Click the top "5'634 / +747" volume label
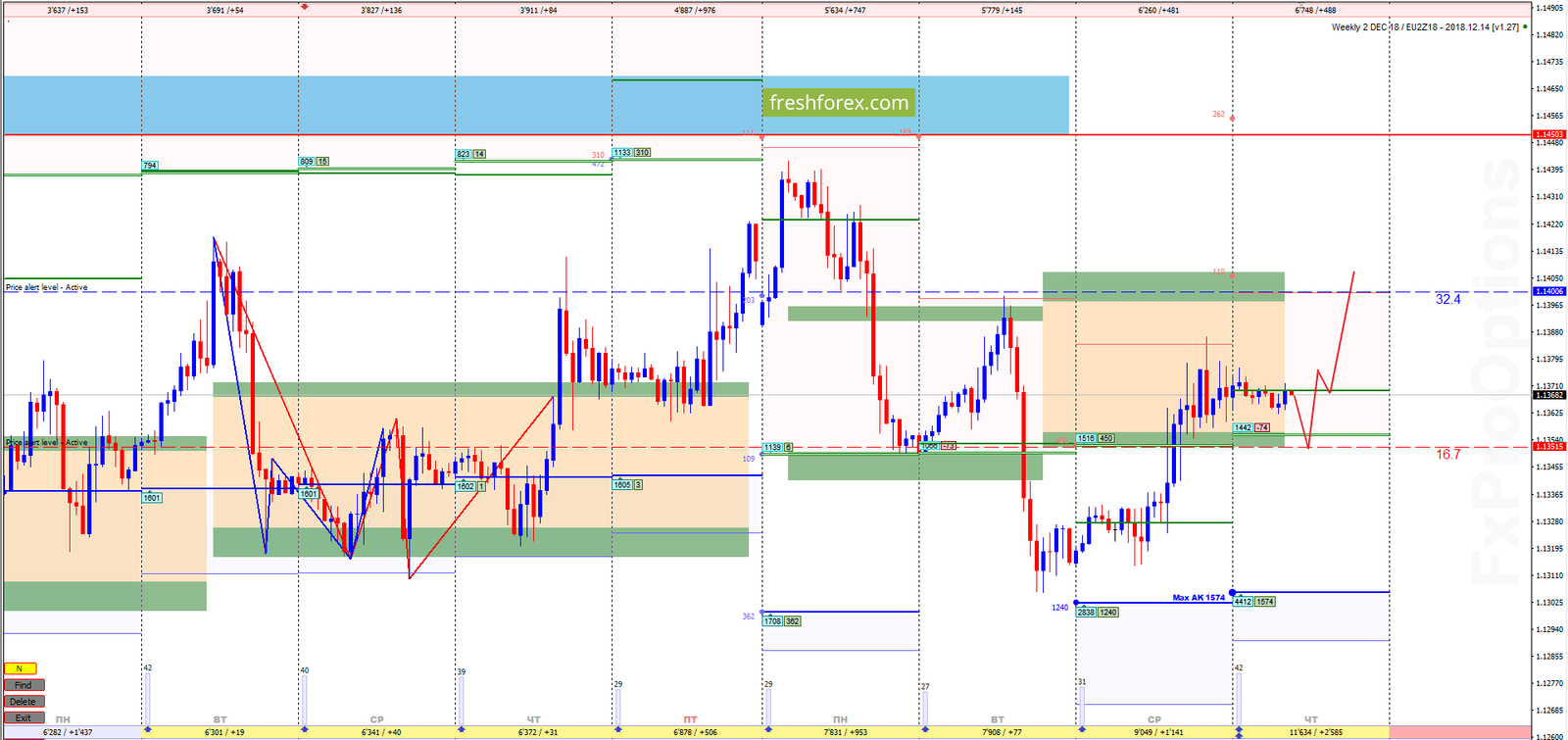 [x=845, y=11]
